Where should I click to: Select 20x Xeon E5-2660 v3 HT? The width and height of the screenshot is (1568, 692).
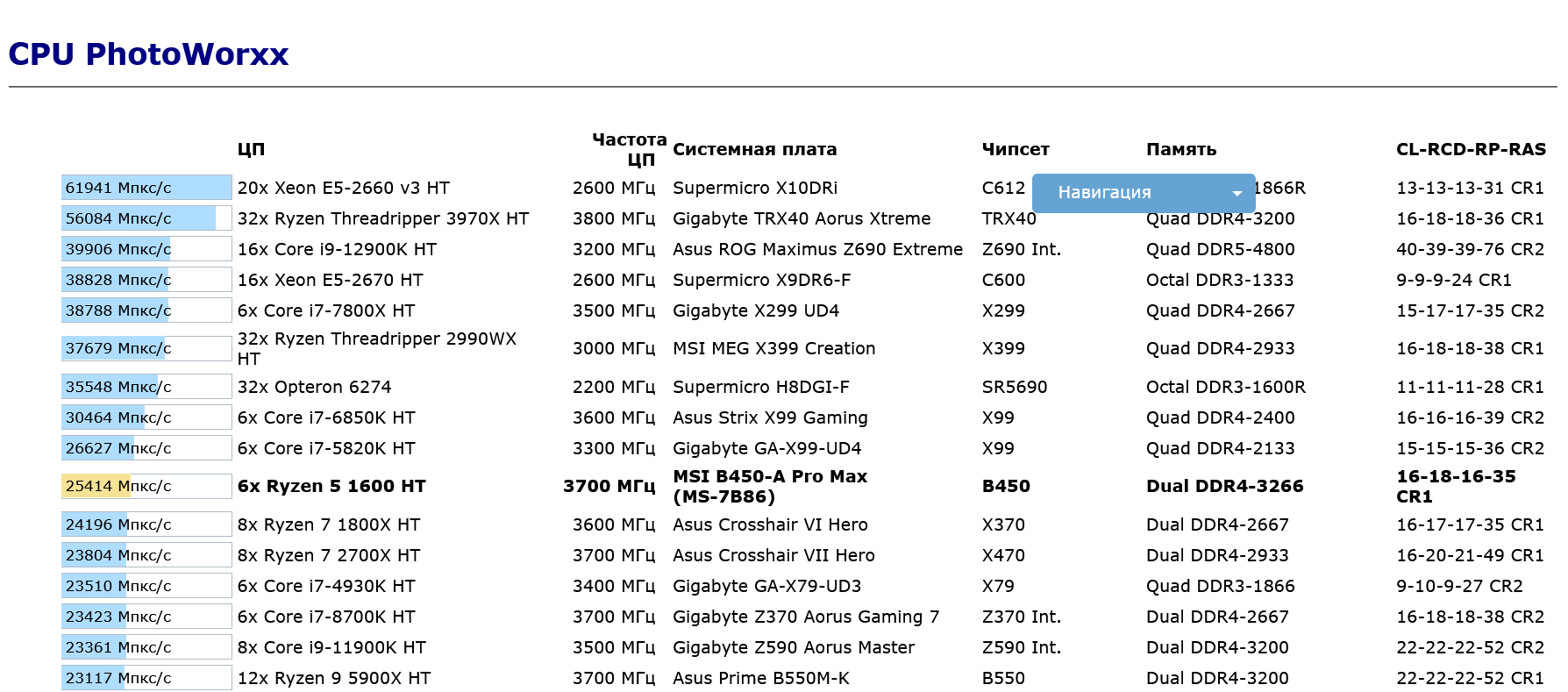coord(343,188)
